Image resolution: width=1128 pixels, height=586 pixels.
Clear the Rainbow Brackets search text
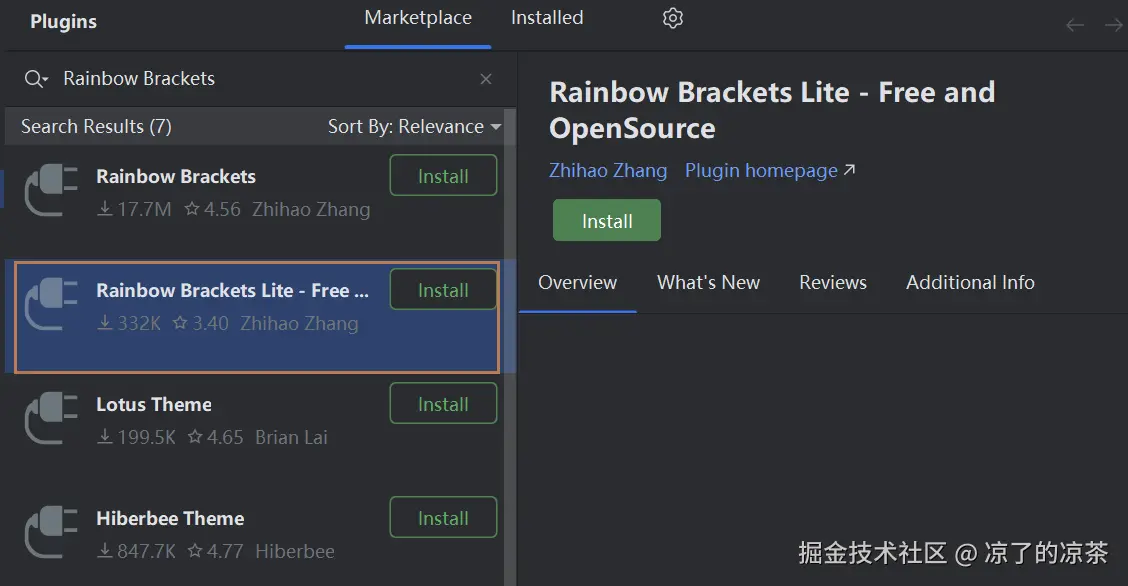pos(486,79)
